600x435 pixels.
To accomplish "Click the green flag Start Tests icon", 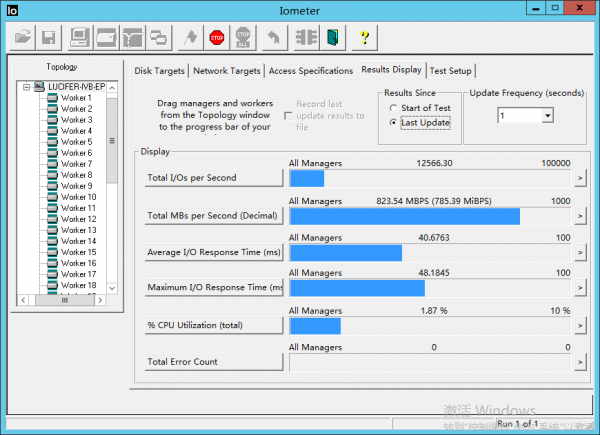I will [191, 37].
